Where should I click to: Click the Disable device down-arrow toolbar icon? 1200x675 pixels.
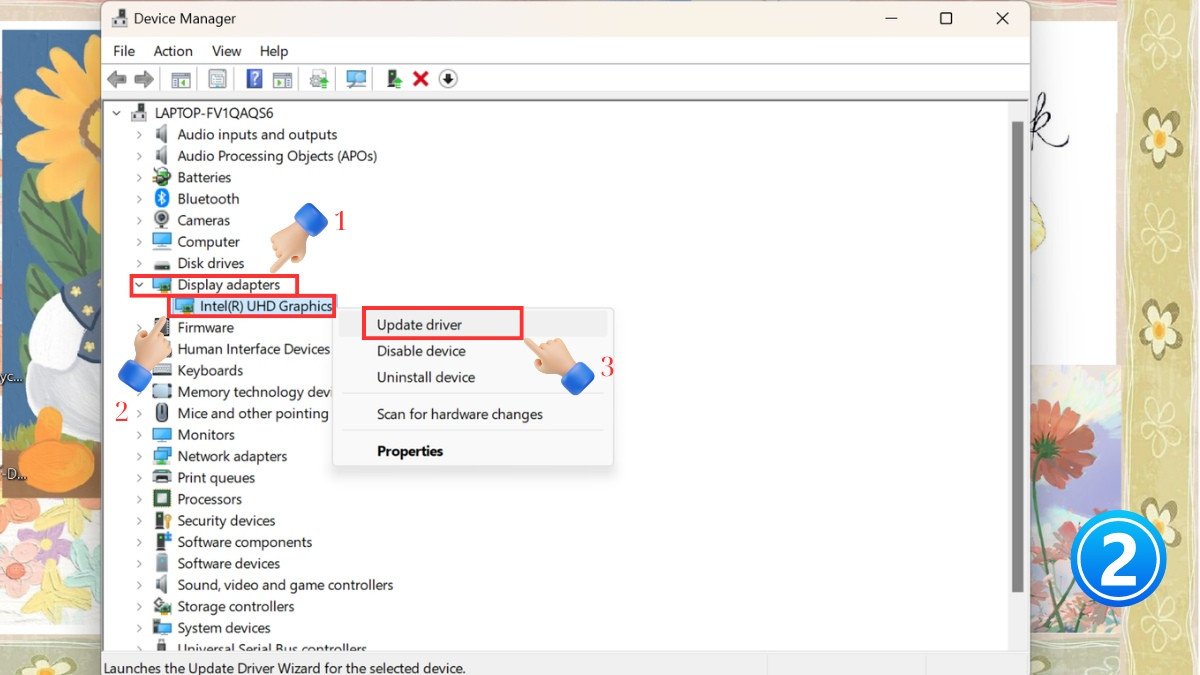click(447, 78)
